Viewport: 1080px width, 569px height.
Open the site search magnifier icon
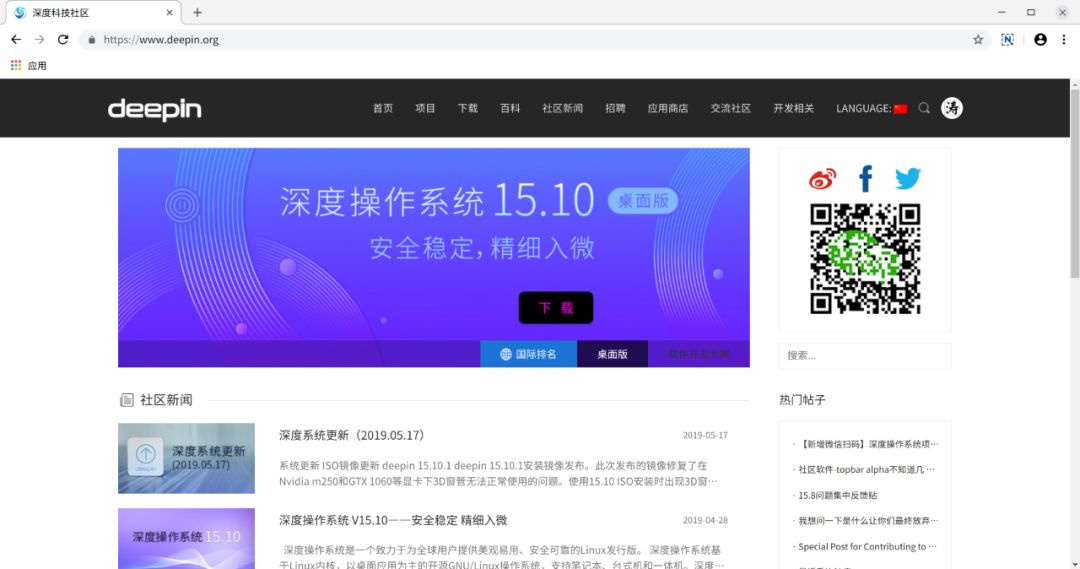(924, 108)
